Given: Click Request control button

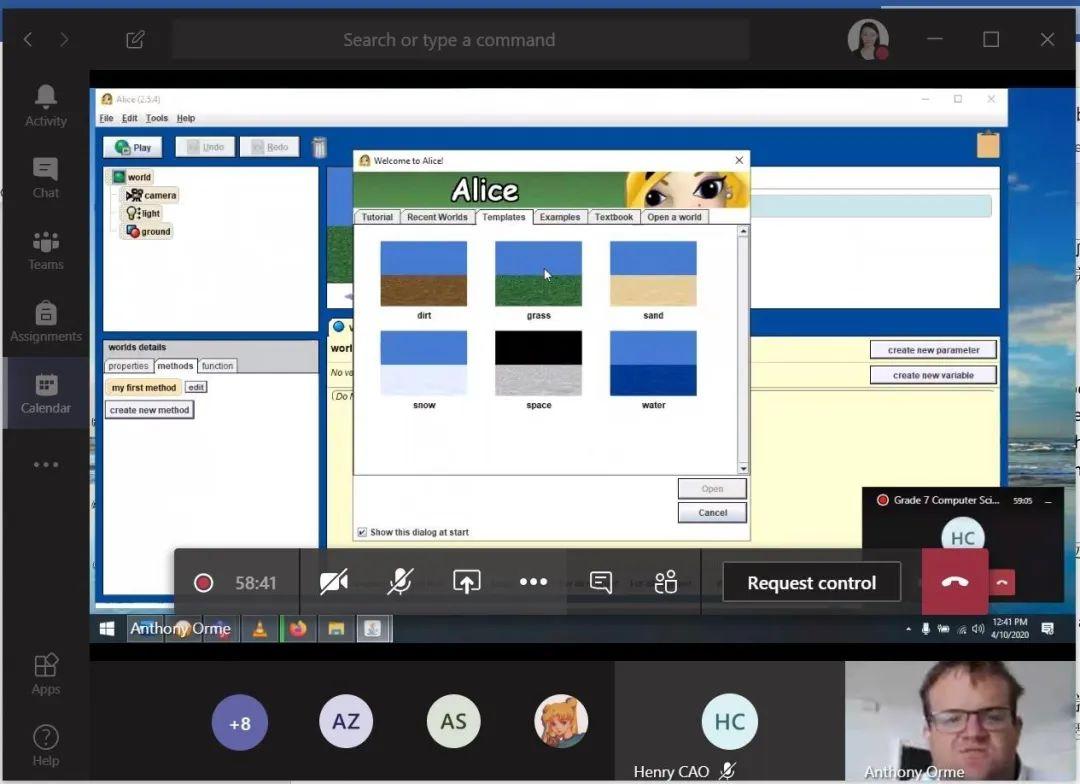Looking at the screenshot, I should (x=811, y=583).
